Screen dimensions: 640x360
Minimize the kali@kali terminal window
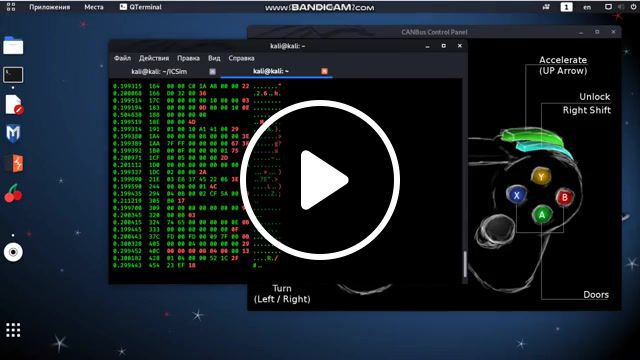pyautogui.click(x=427, y=46)
